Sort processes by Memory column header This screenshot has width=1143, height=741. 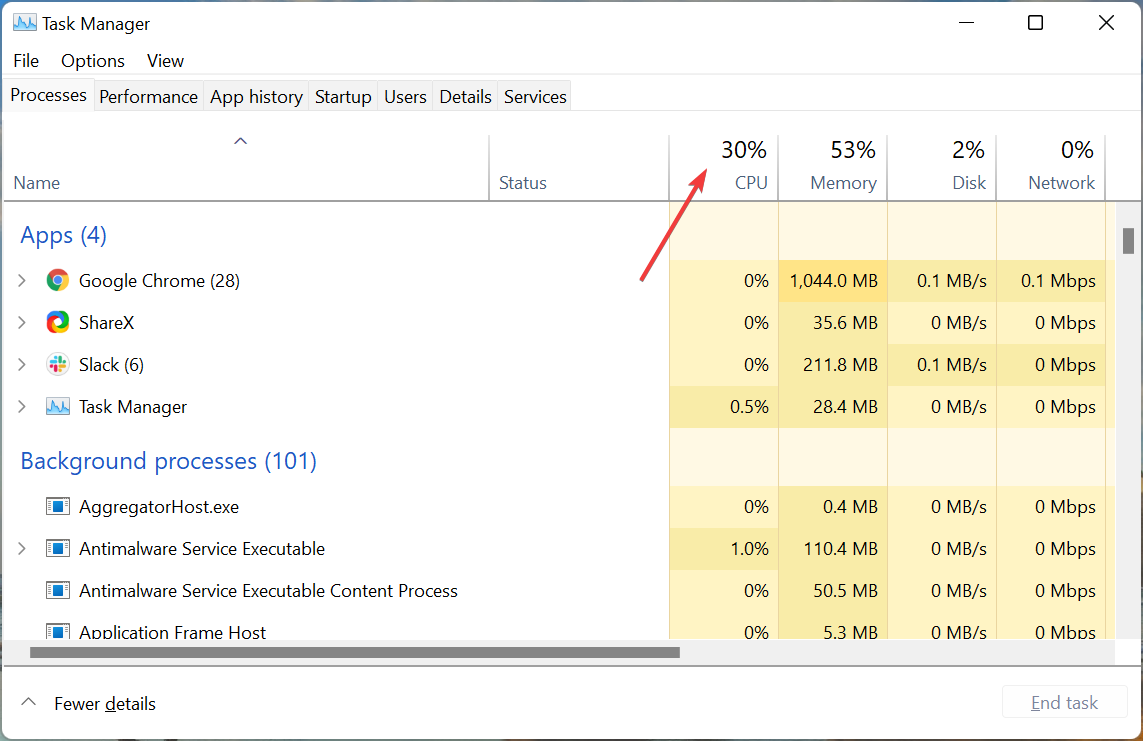click(833, 167)
